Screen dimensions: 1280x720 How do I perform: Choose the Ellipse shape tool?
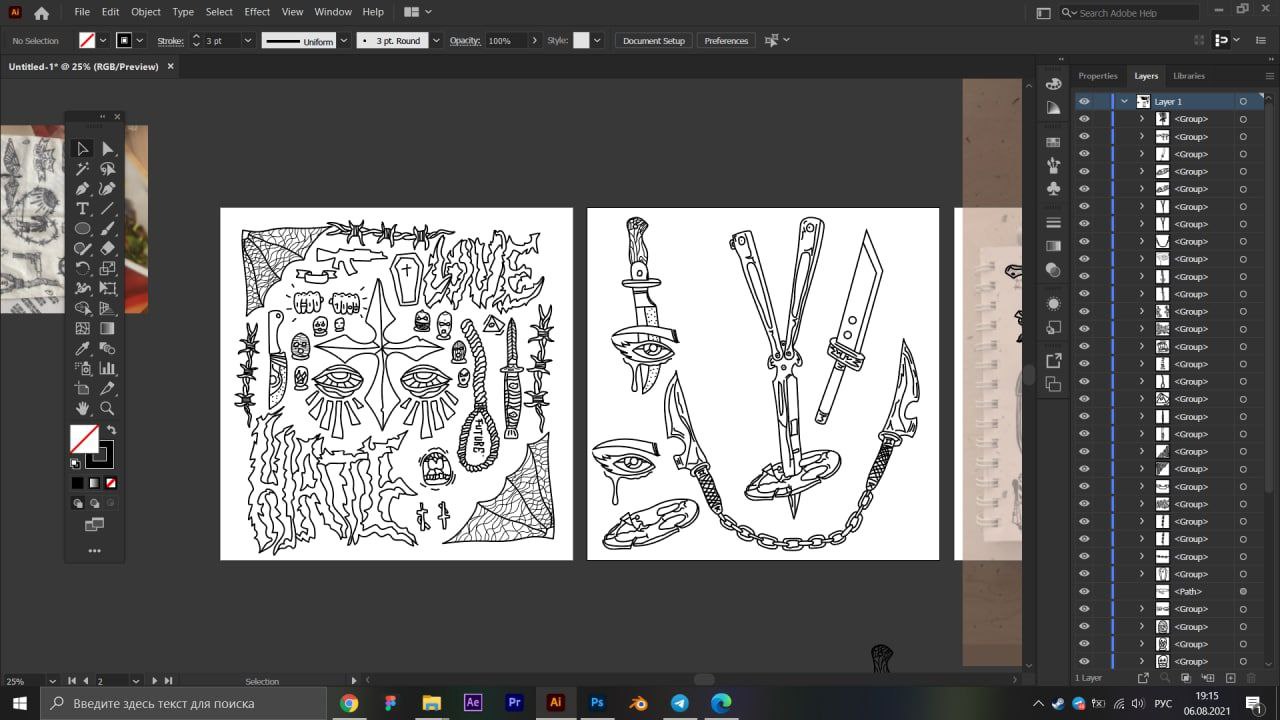83,229
